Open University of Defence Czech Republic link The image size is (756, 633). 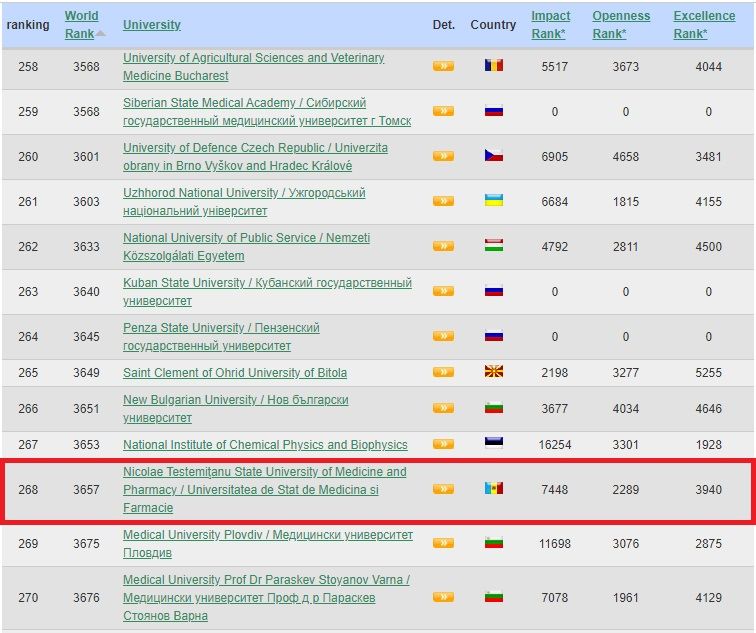[255, 148]
